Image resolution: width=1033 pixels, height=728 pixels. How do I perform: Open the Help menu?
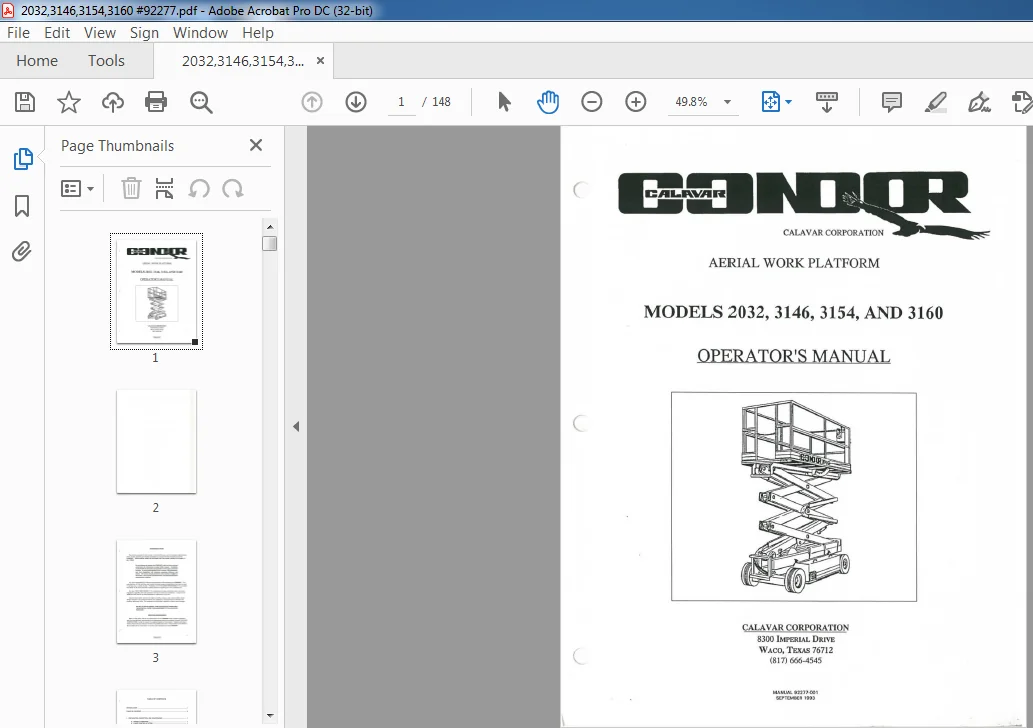(258, 33)
